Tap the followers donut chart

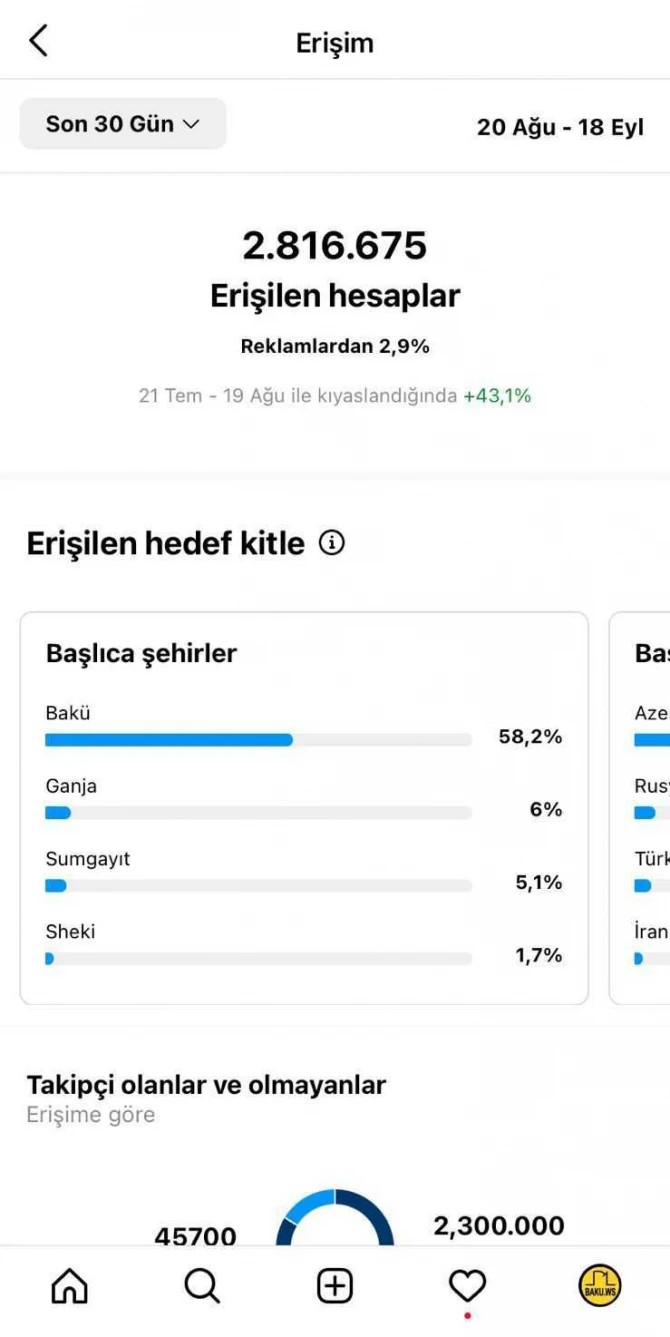coord(335,1218)
